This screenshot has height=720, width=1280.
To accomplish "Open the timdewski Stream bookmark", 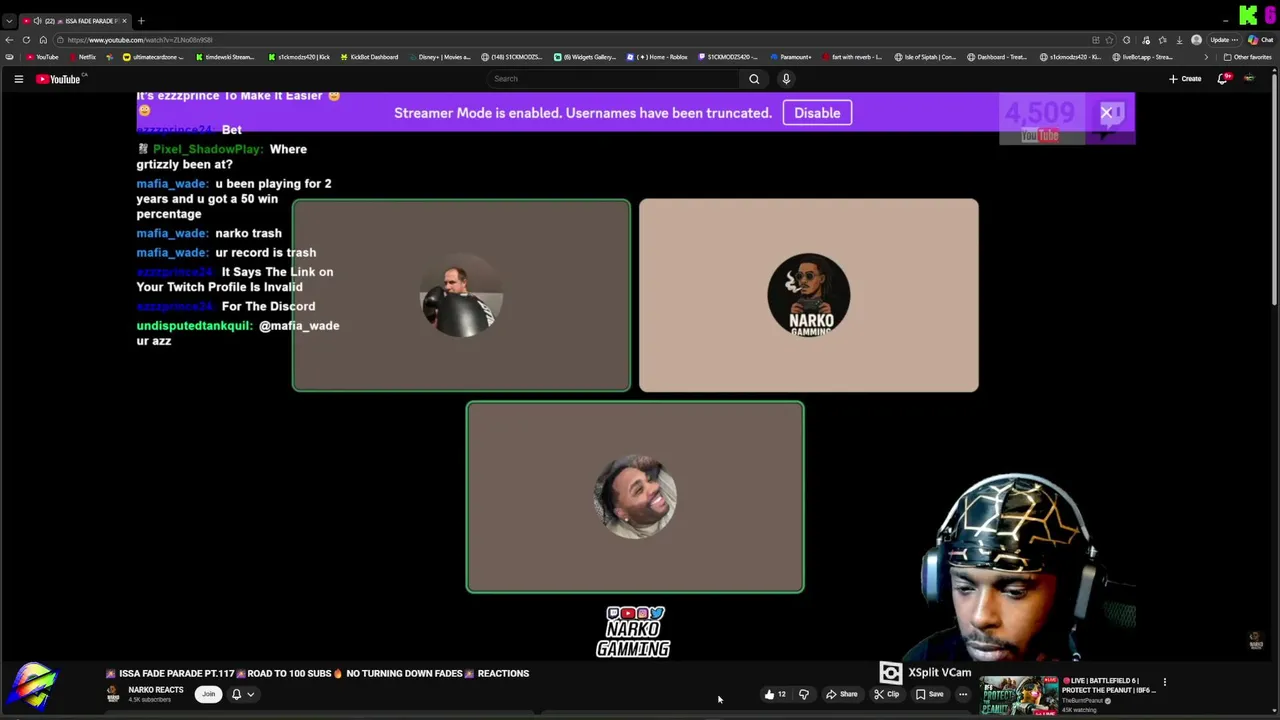I will 225,57.
